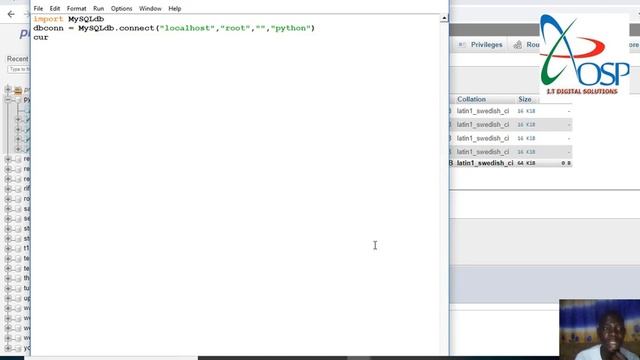Image resolution: width=640 pixels, height=360 pixels.
Task: Sort the table by the Collation column header
Action: point(471,99)
